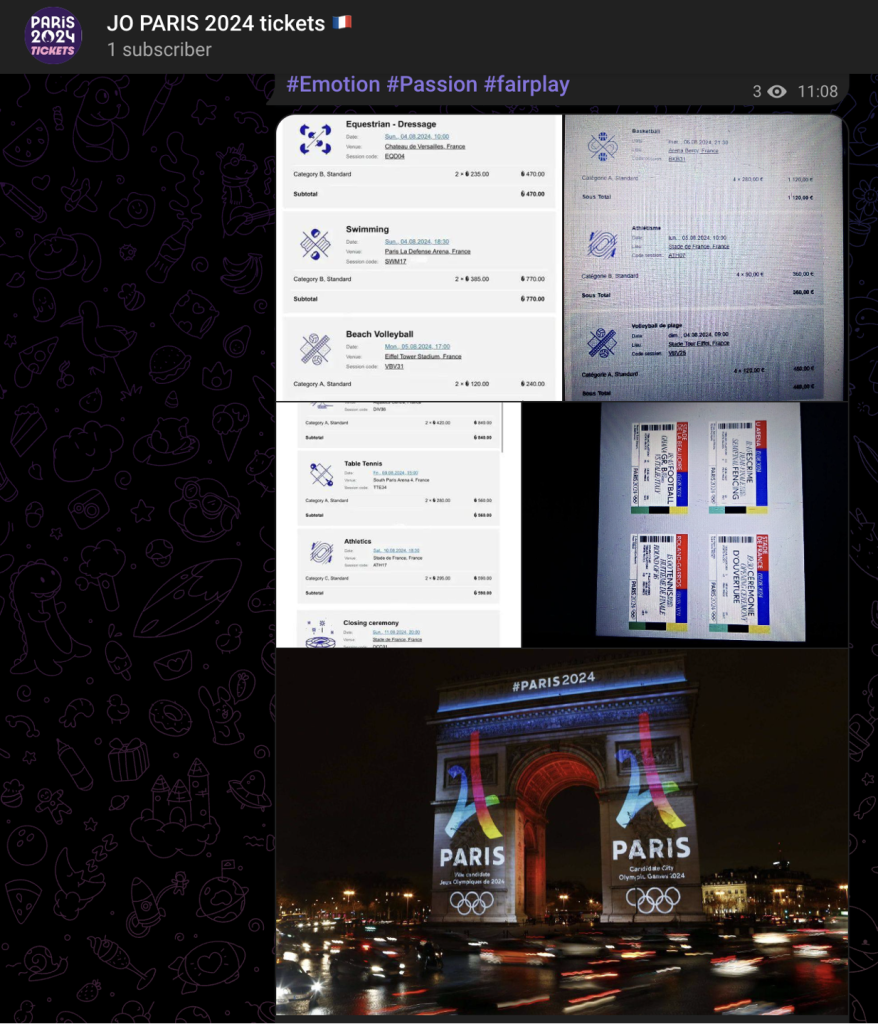Click the Swimming date link

pos(417,241)
